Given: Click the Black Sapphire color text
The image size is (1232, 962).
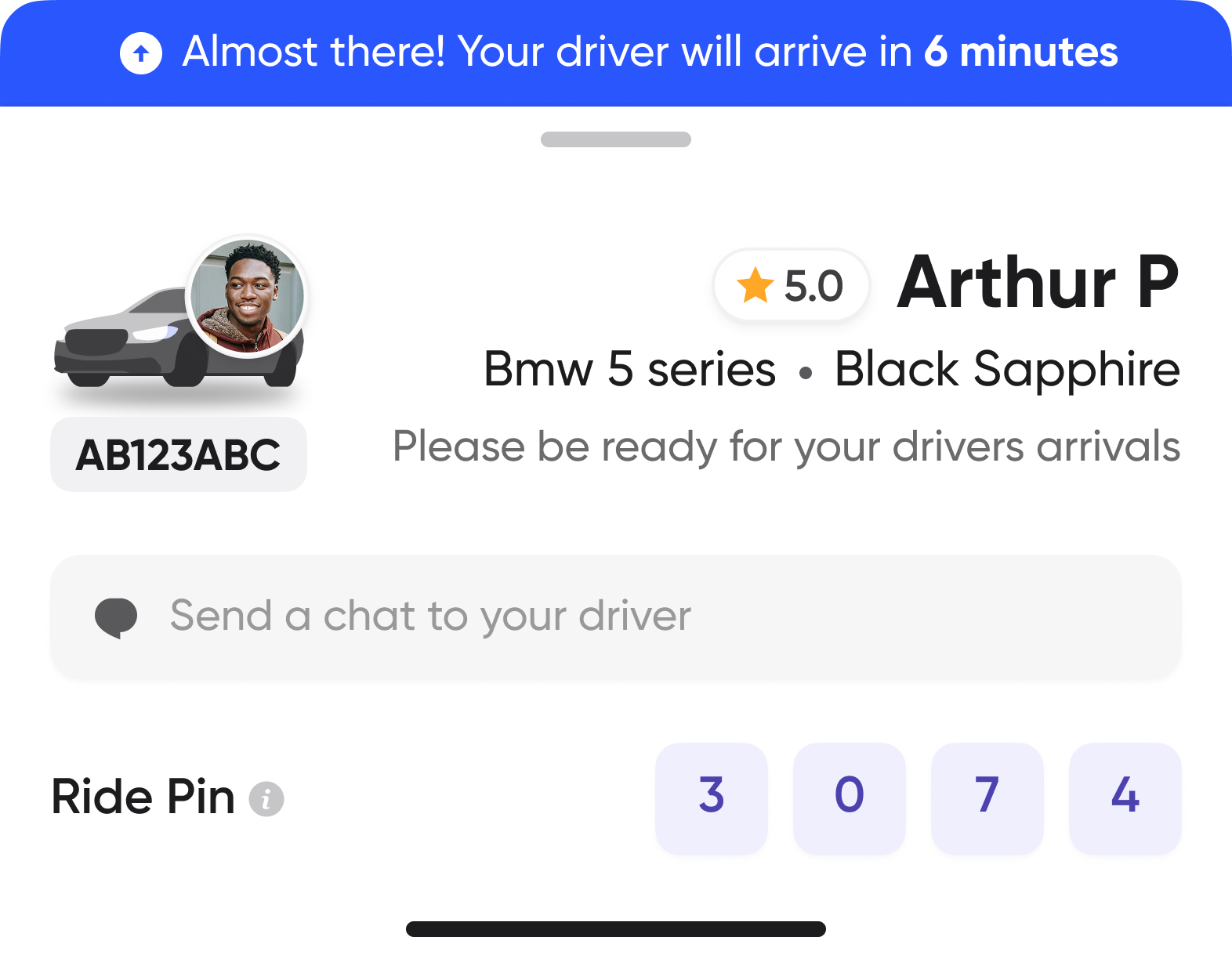Looking at the screenshot, I should [x=1007, y=369].
